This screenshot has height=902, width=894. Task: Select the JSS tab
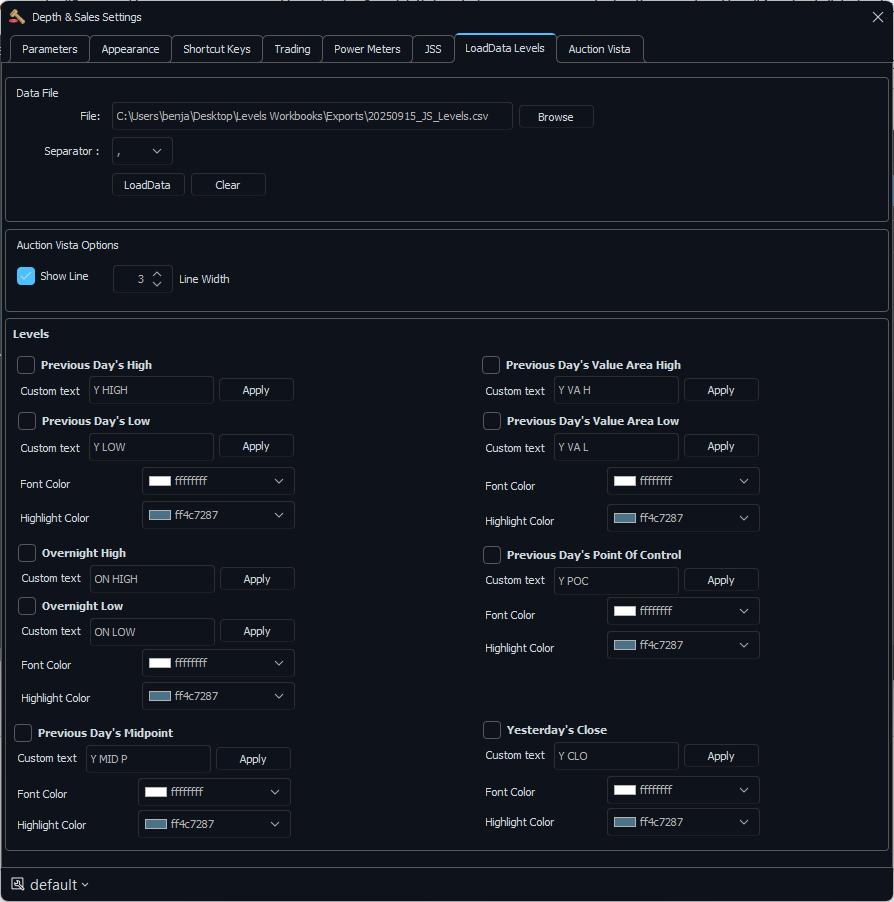(x=433, y=49)
